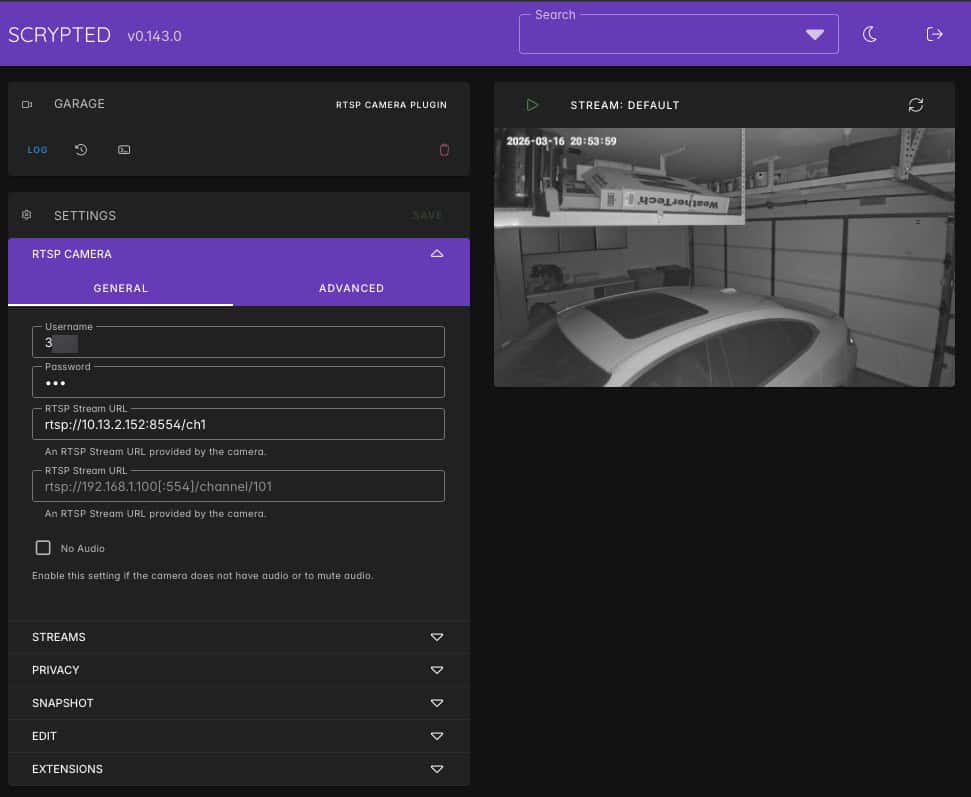Enable the No Audio checkbox
Image resolution: width=971 pixels, height=797 pixels.
point(43,548)
